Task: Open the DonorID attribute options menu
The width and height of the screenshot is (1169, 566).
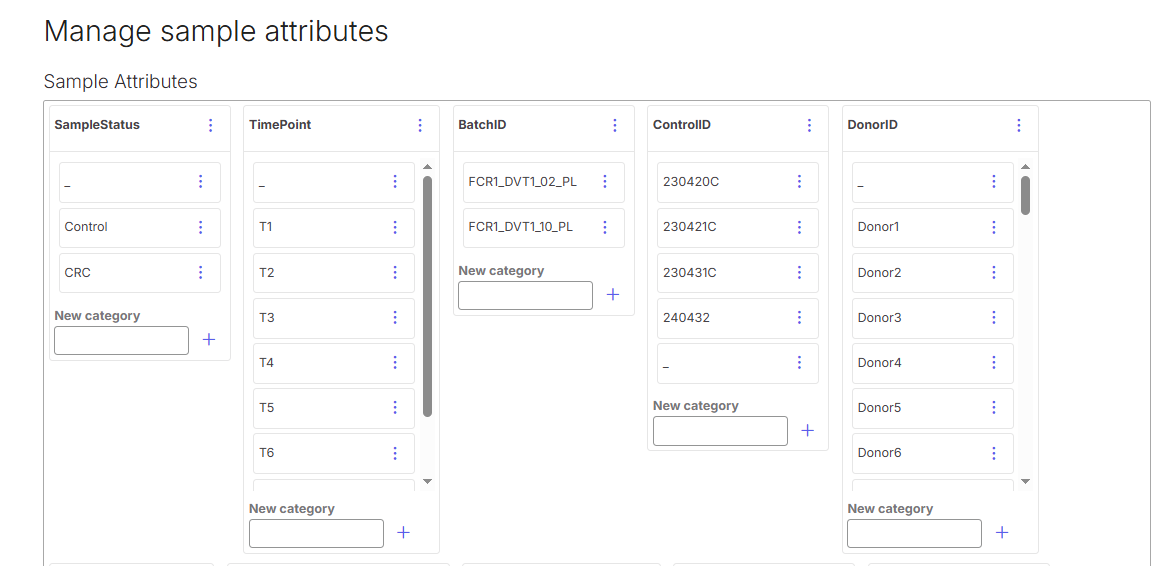Action: (1019, 125)
